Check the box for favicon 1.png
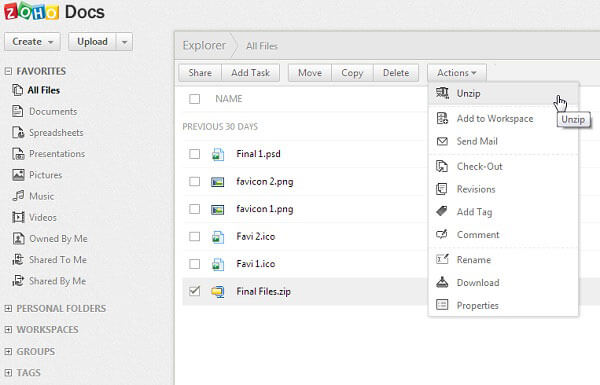Viewport: 600px width, 385px height. 194,209
